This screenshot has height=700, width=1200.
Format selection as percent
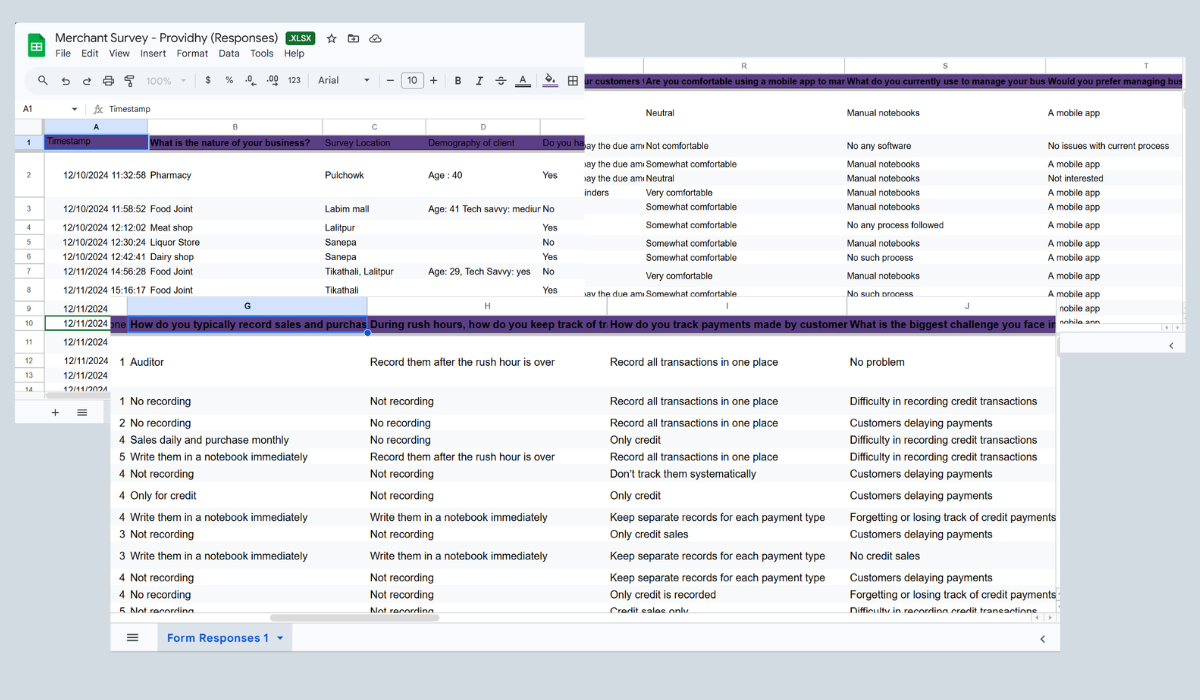click(x=230, y=79)
